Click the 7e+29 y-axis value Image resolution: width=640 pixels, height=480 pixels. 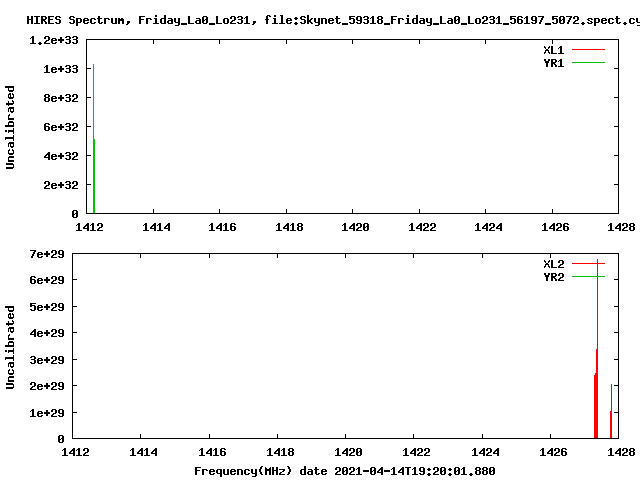(x=47, y=254)
